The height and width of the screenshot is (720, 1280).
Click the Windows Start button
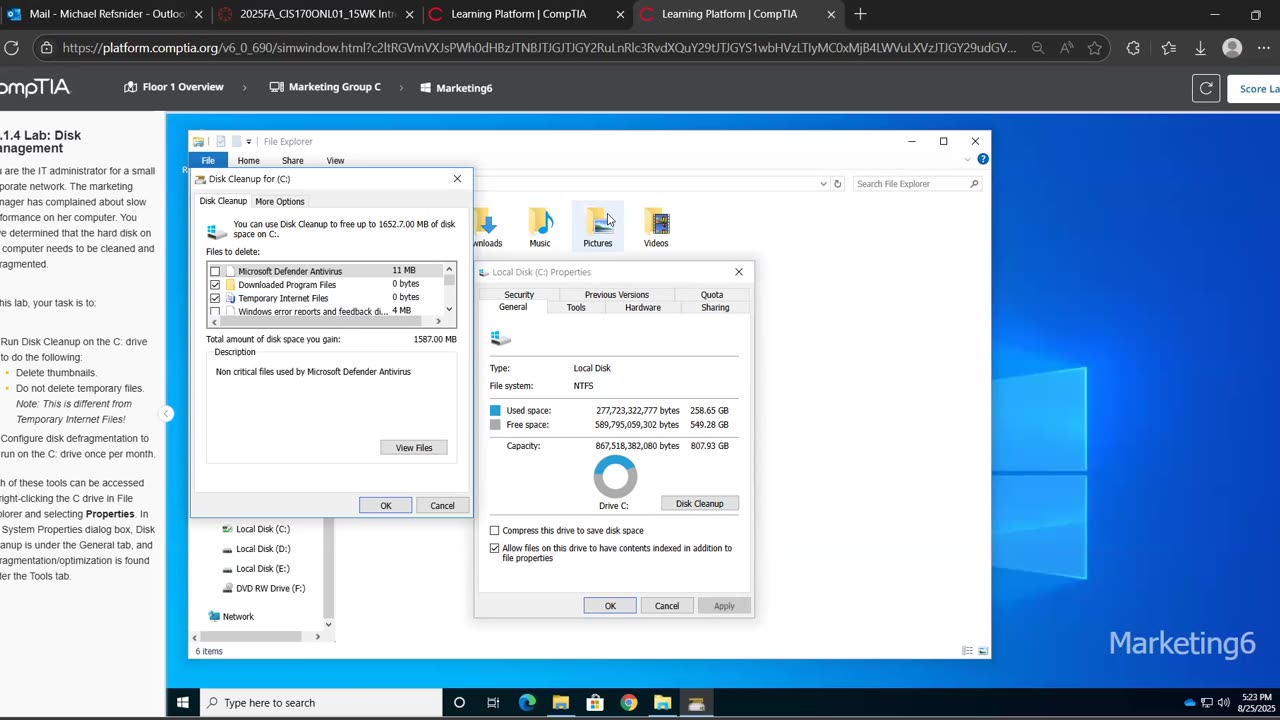click(183, 702)
